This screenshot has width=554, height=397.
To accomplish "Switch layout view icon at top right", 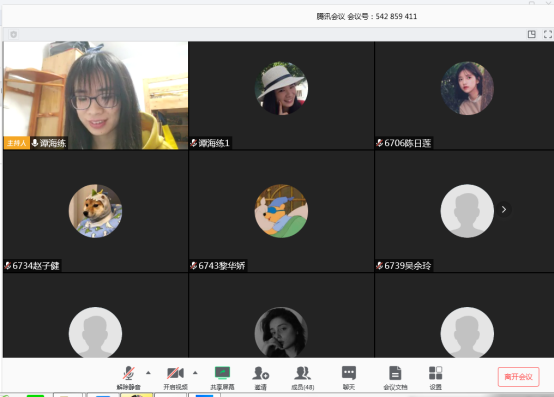I will point(531,34).
